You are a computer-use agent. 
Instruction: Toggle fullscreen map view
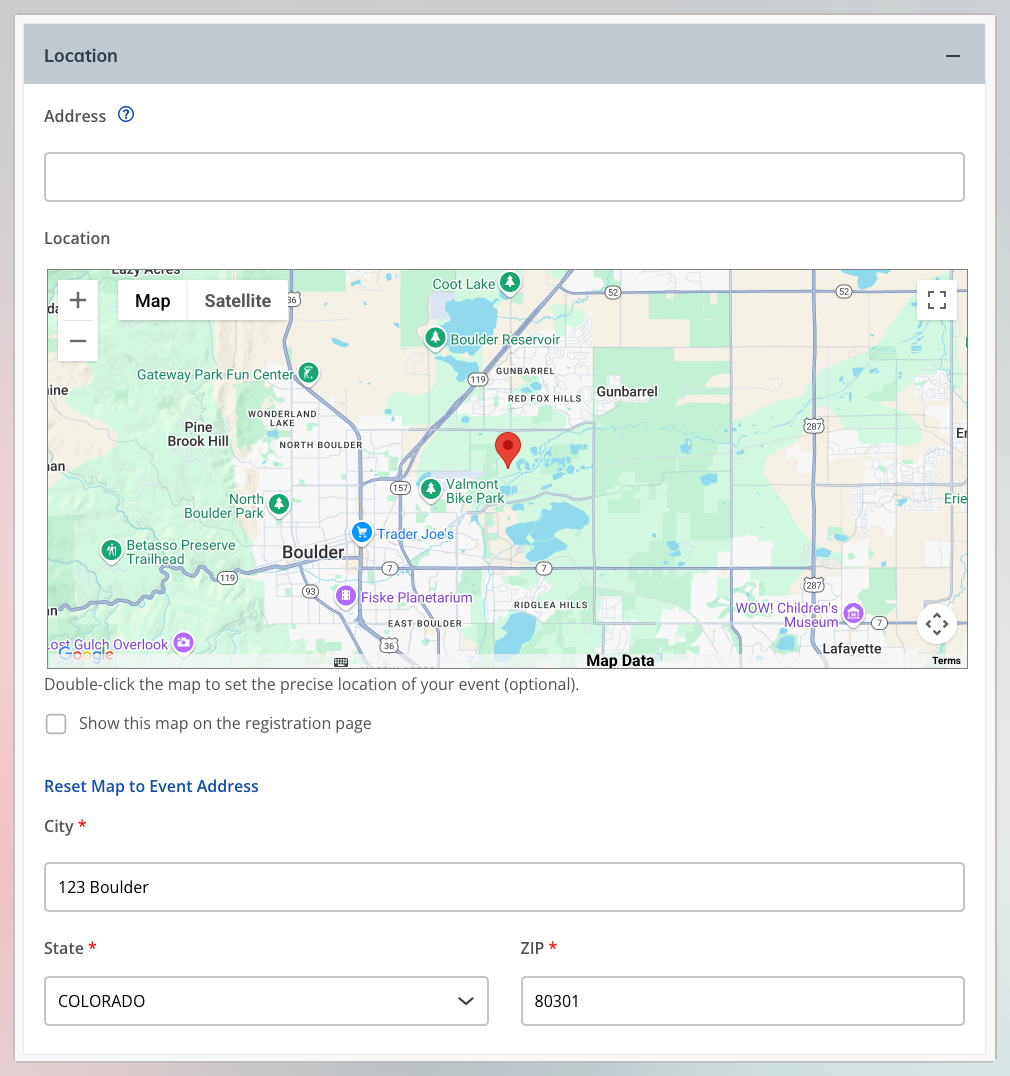click(x=937, y=300)
